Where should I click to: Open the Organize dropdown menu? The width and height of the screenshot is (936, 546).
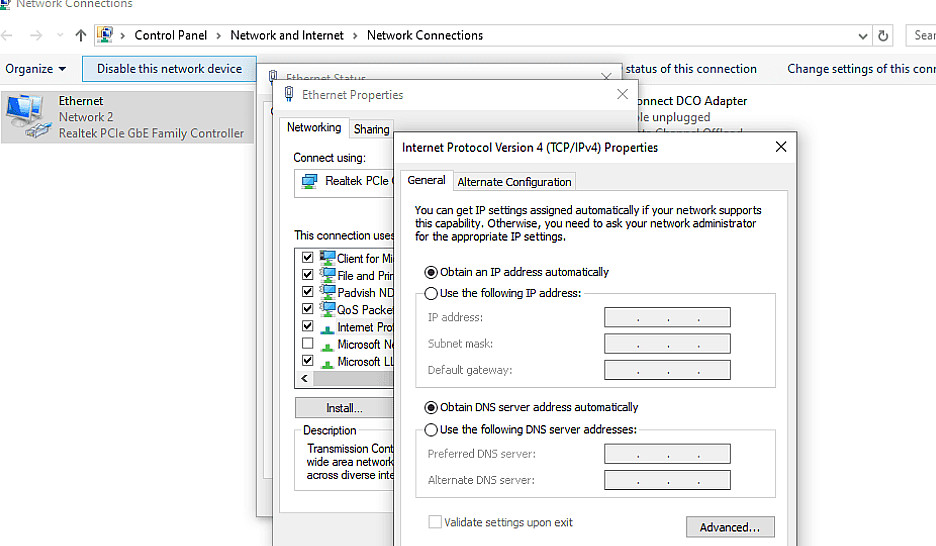coord(35,69)
